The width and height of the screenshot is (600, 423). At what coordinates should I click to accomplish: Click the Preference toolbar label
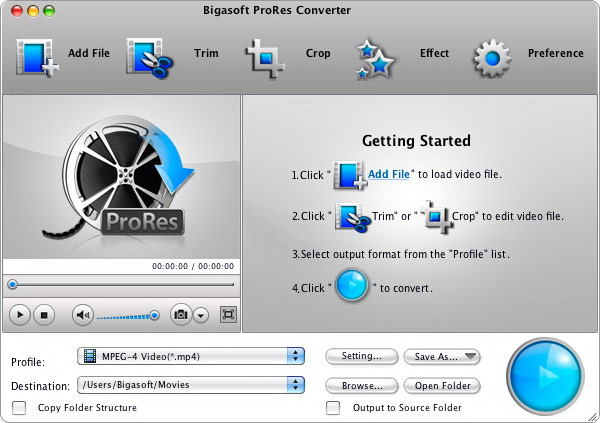556,53
